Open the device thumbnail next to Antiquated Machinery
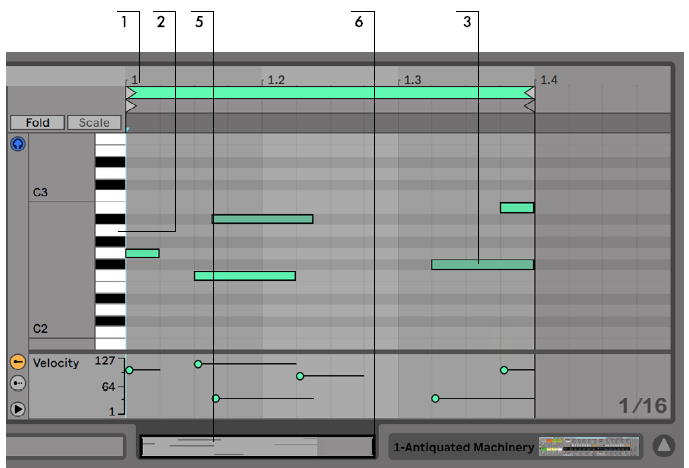This screenshot has width=689, height=468. (589, 446)
